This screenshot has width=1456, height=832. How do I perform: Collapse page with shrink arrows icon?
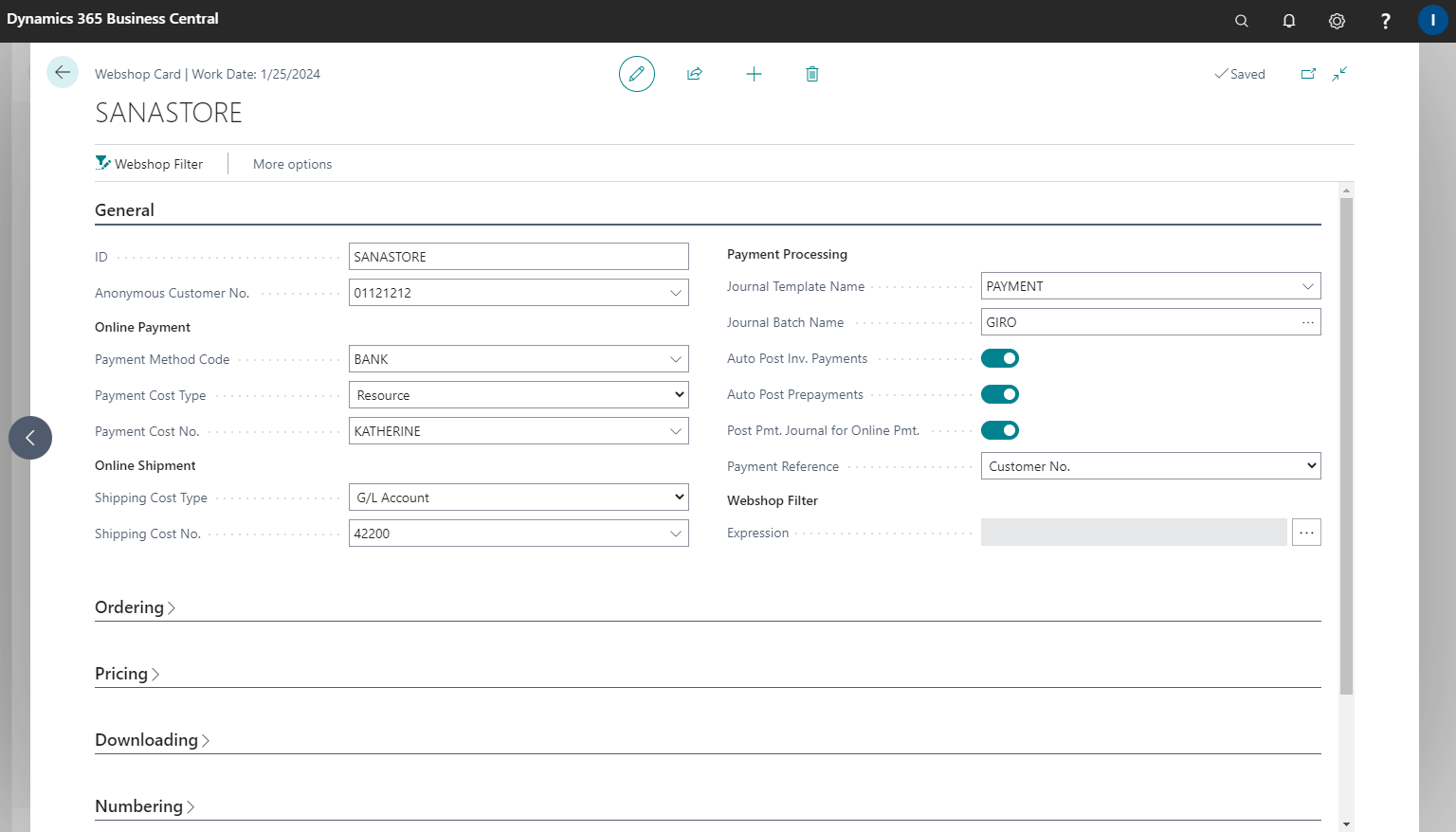[1339, 74]
